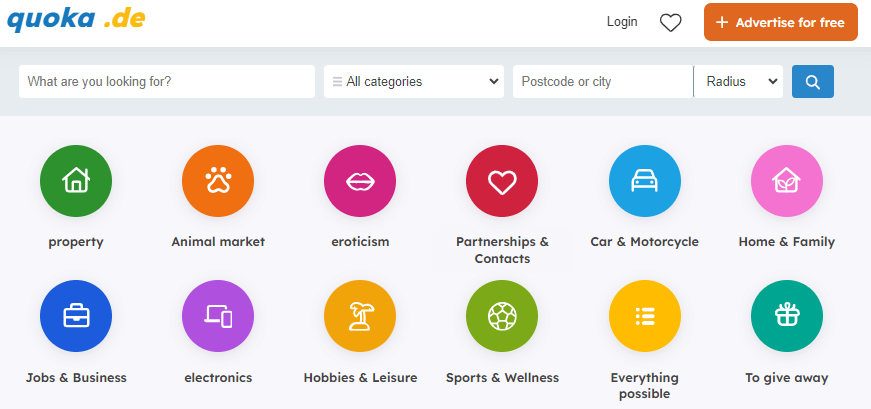
Task: Open the Hobbies & Leisure palm icon
Action: click(360, 316)
